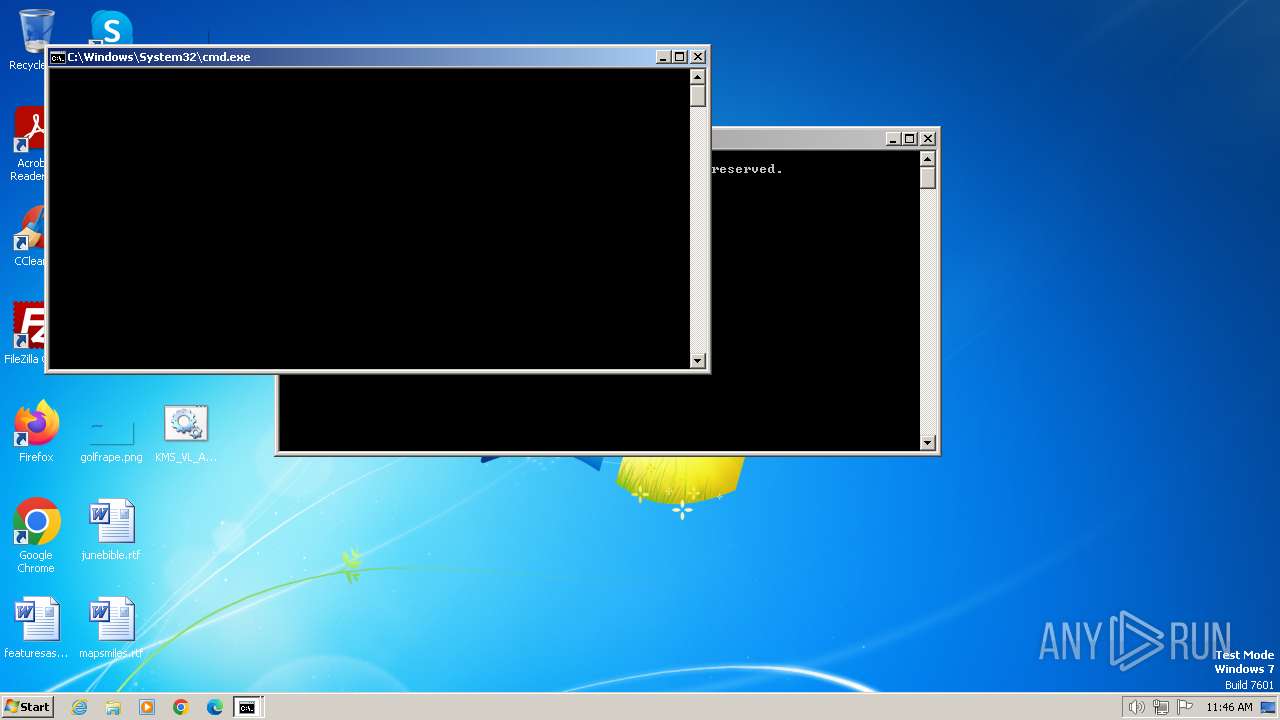
Task: Launch Windows Media Player from taskbar
Action: 147,707
